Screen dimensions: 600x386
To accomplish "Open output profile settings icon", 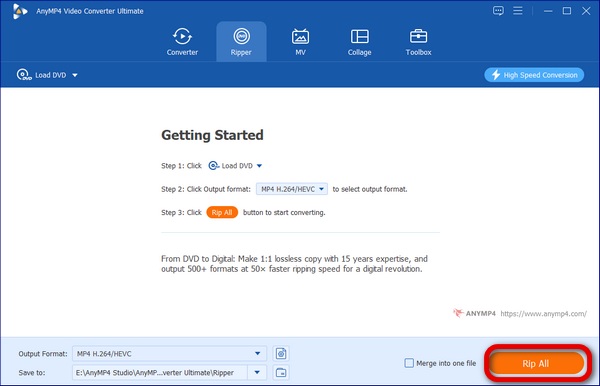I will tap(281, 353).
